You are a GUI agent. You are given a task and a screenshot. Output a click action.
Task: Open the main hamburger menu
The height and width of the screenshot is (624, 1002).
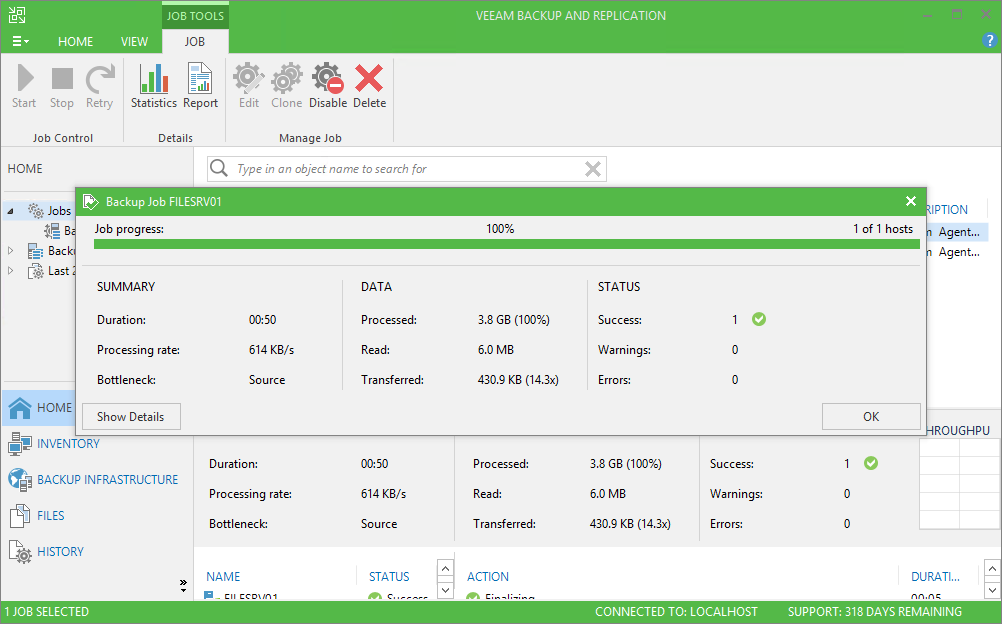20,41
